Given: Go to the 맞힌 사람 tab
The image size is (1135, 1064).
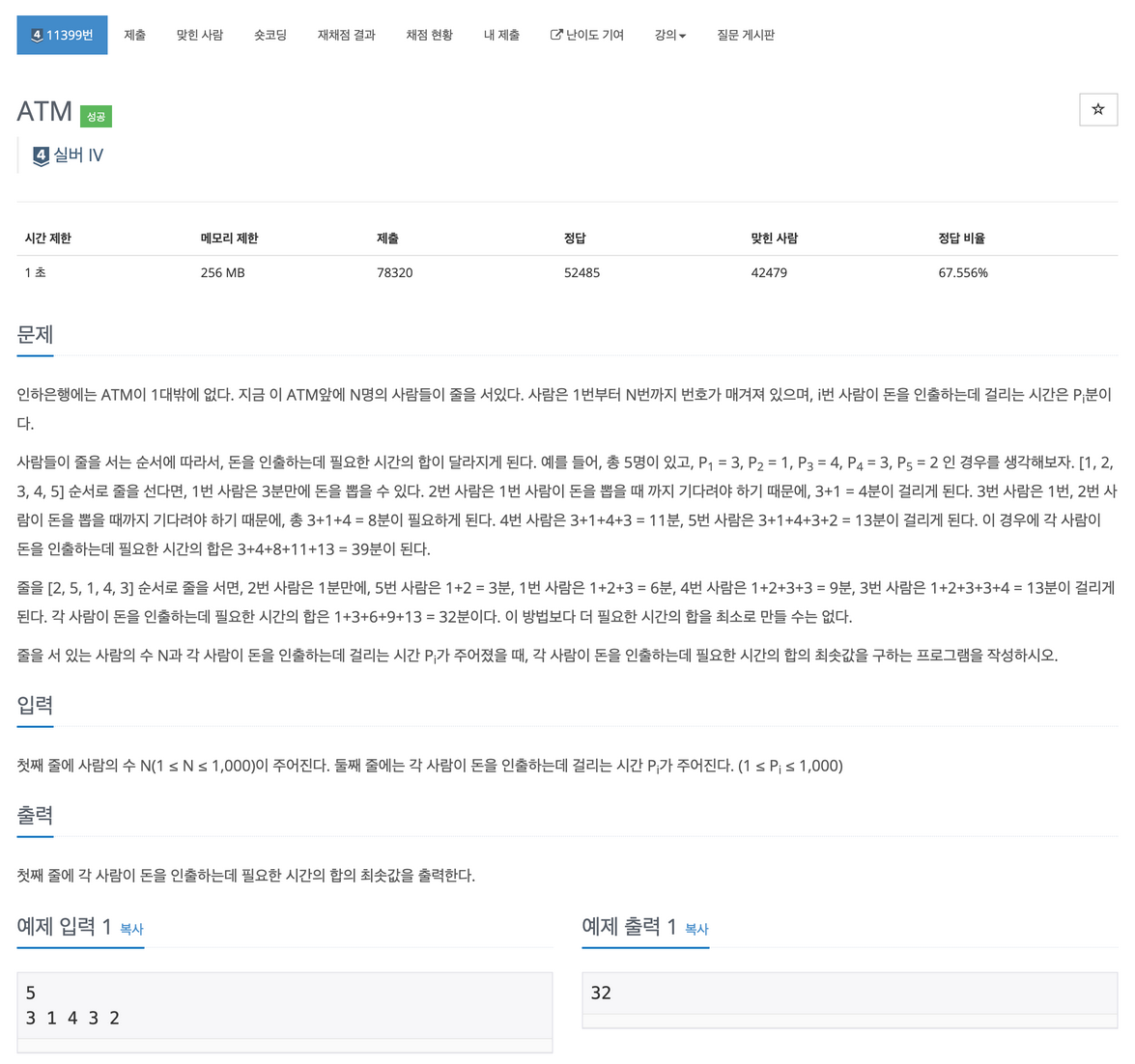Looking at the screenshot, I should (200, 35).
